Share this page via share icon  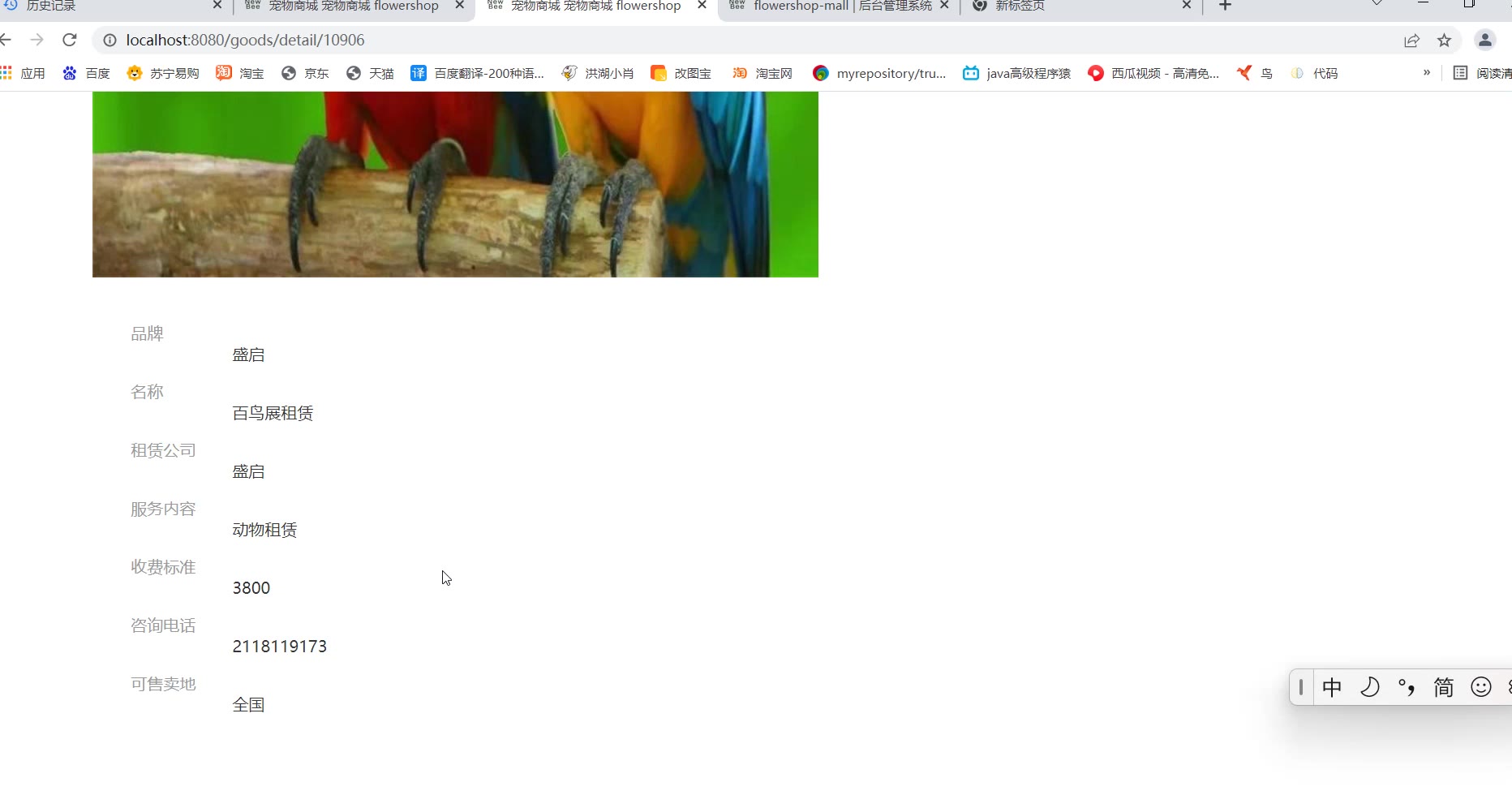tap(1412, 41)
